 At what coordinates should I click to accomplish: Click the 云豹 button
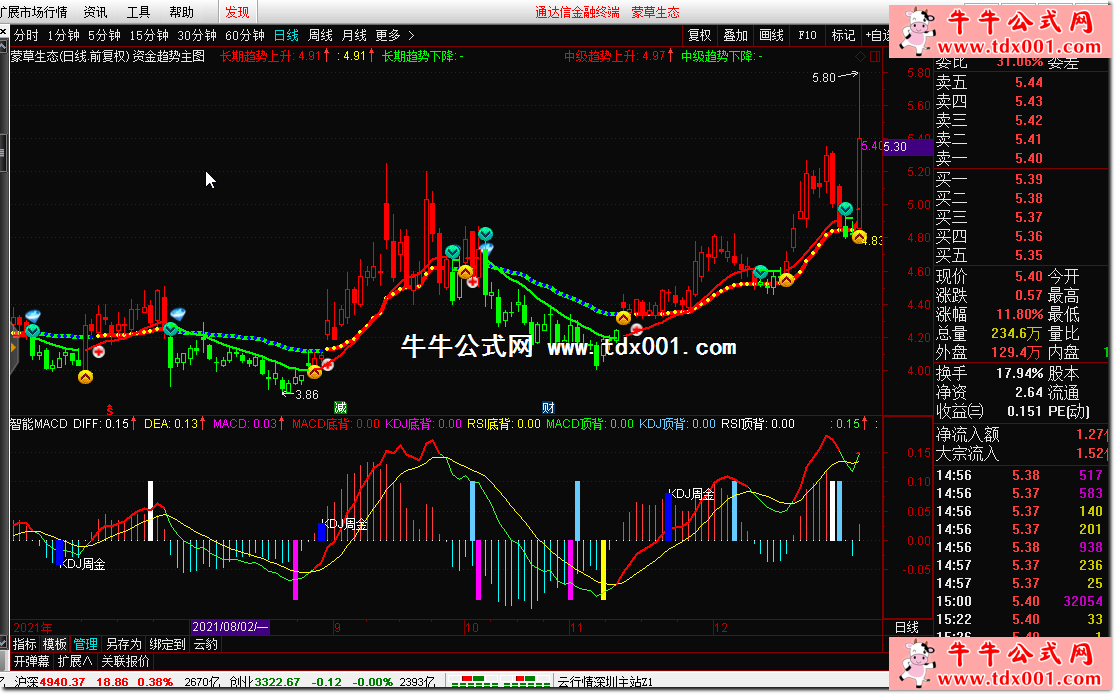click(x=205, y=644)
